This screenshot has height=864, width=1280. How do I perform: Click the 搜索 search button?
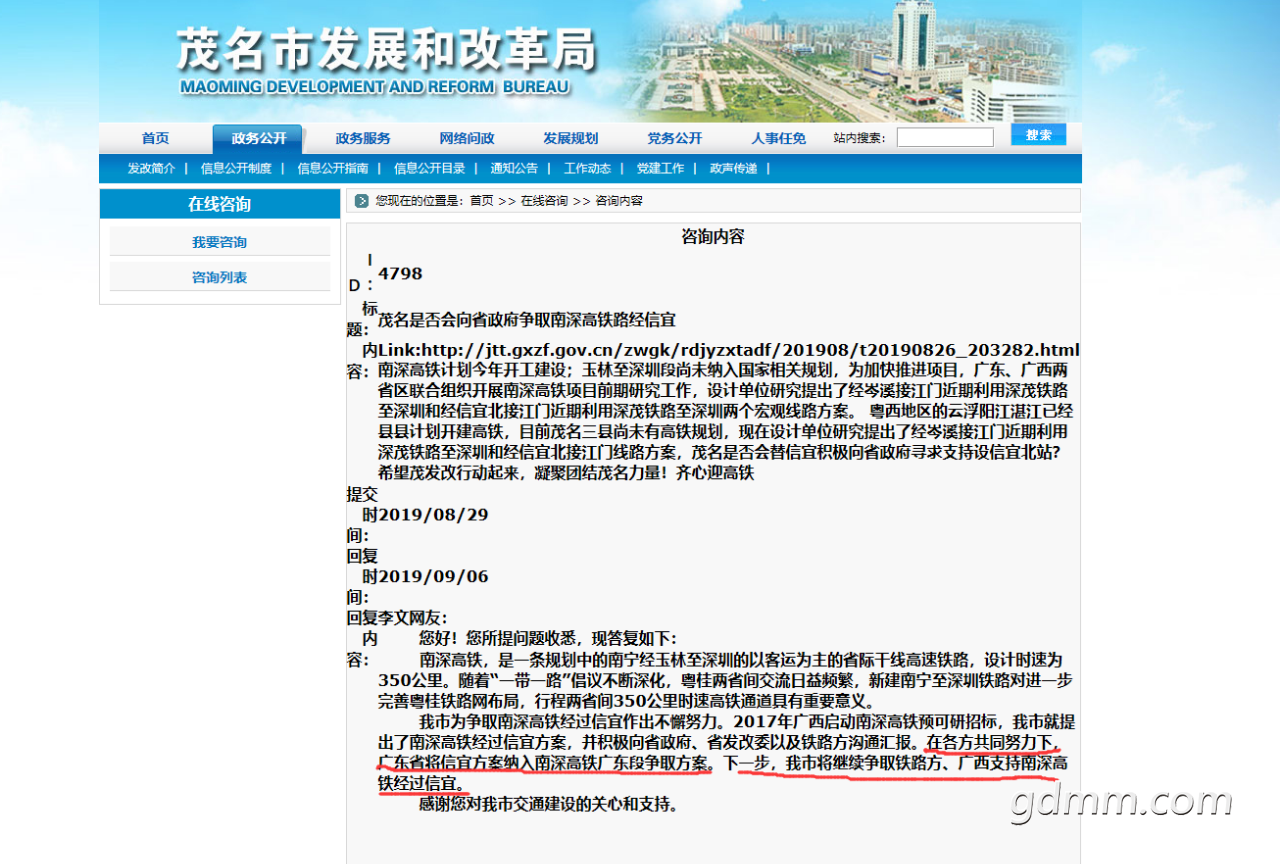(1038, 135)
